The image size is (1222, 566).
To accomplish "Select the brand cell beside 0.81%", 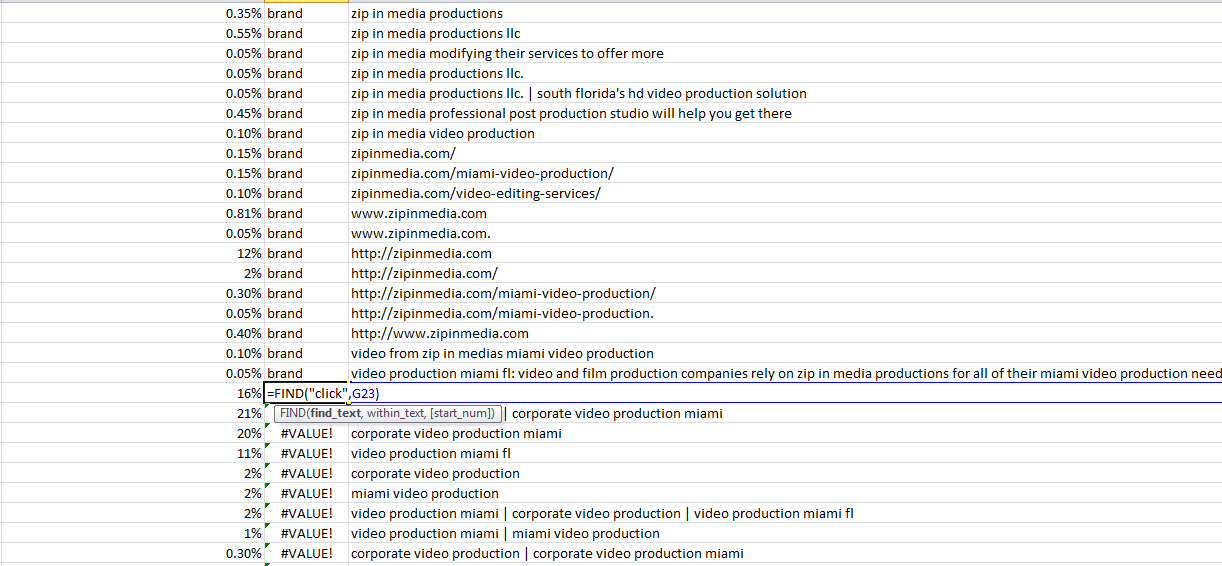I will [x=306, y=213].
